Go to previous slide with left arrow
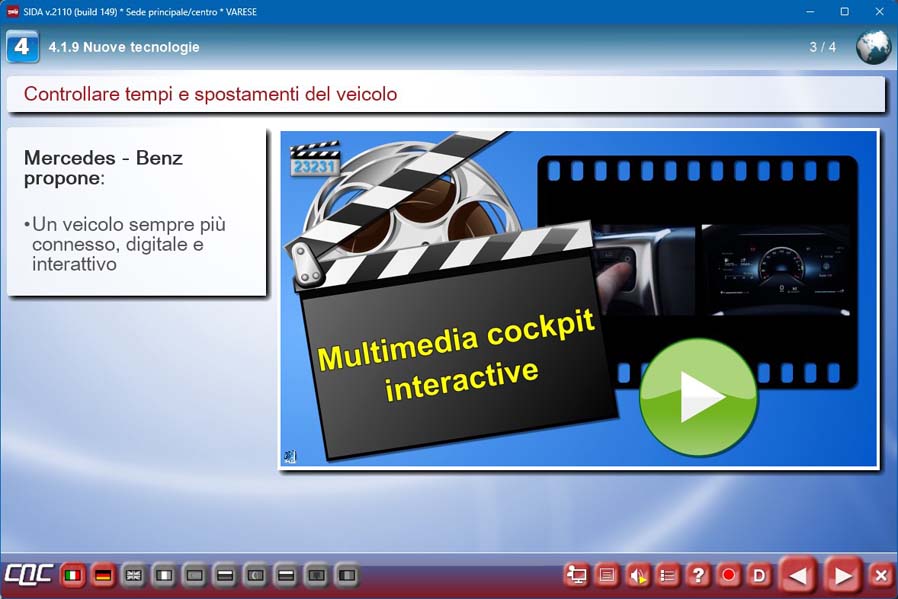898x599 pixels. pyautogui.click(x=798, y=575)
